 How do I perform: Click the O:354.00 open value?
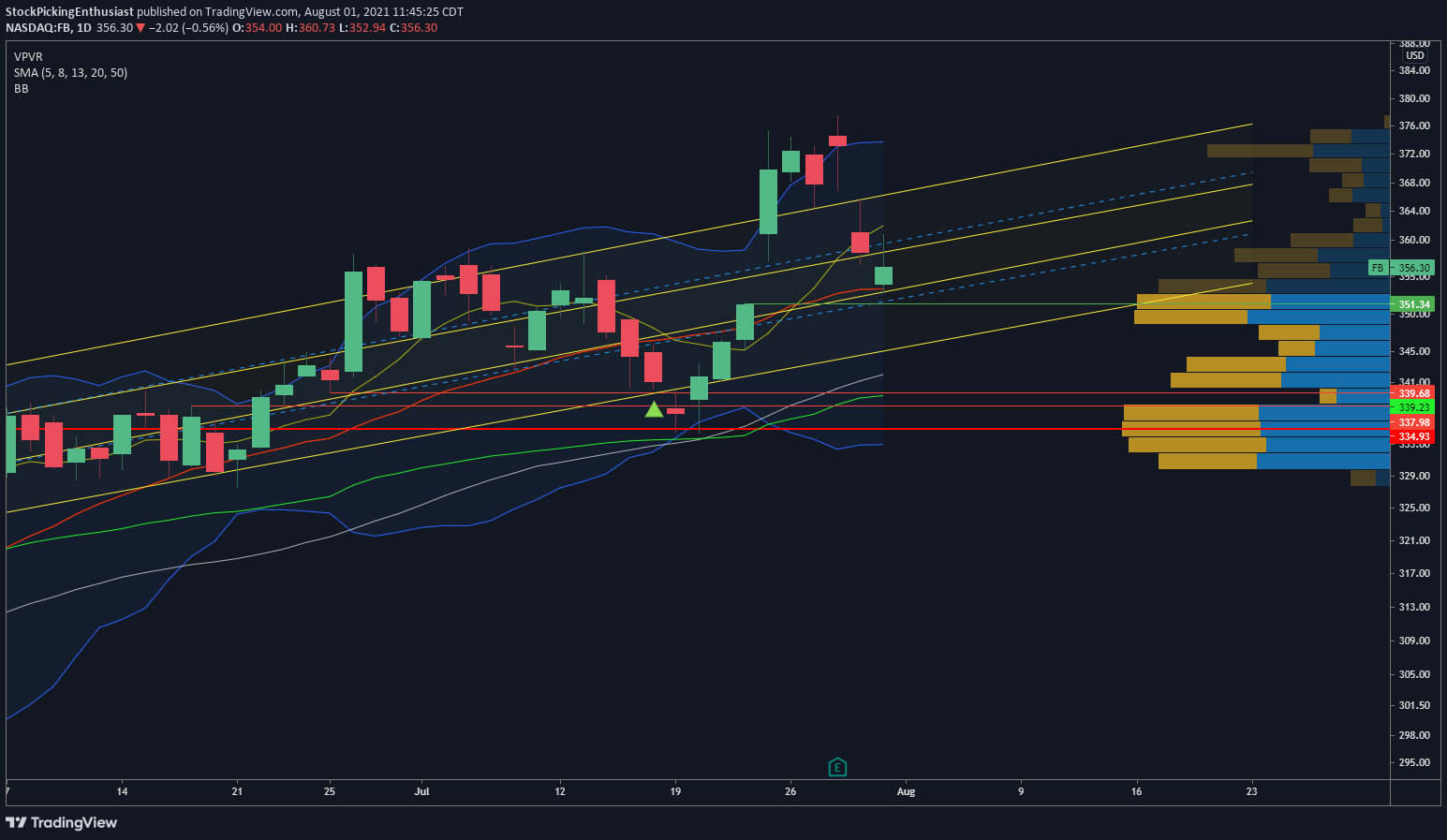click(257, 28)
